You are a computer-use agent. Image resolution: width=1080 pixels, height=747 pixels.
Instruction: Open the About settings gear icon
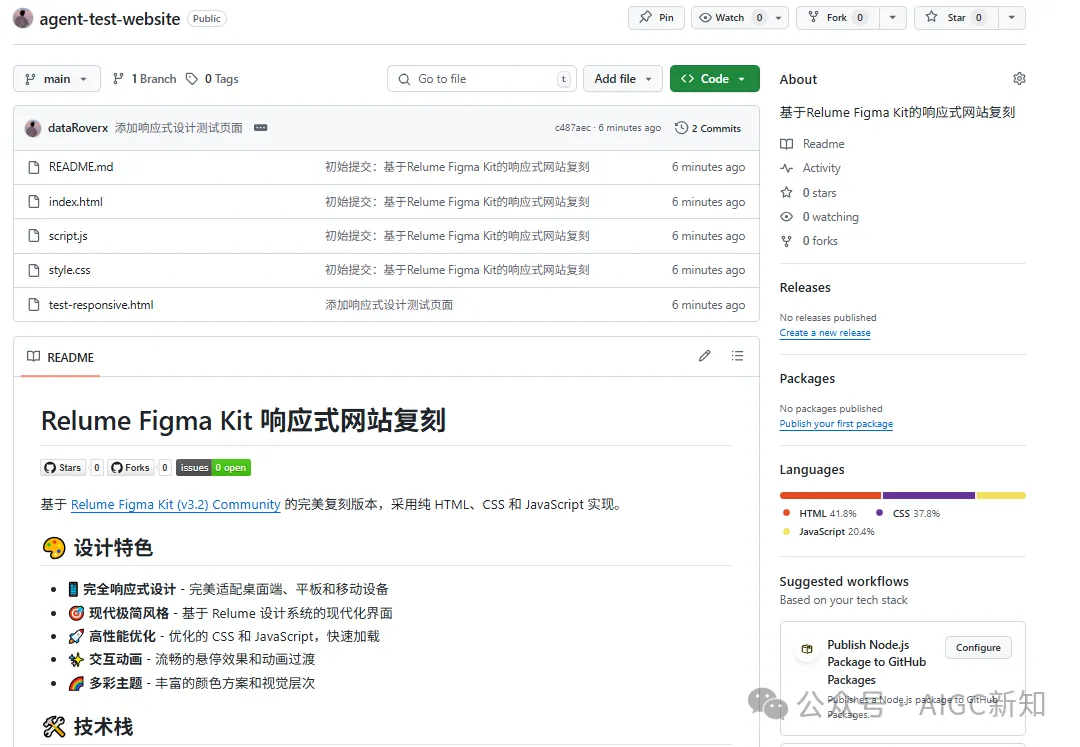(x=1019, y=79)
